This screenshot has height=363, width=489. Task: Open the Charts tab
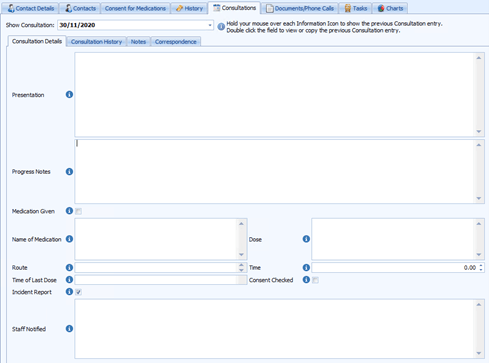[390, 8]
